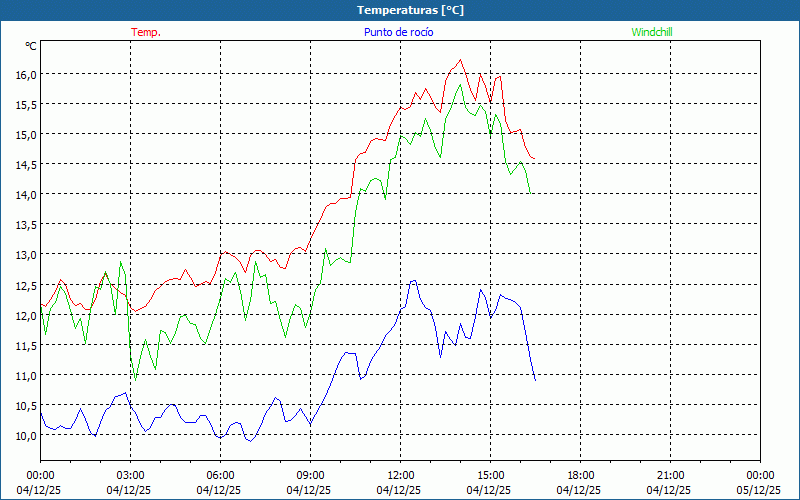Click the 11,0 y-axis value
The image size is (800, 500).
(27, 376)
